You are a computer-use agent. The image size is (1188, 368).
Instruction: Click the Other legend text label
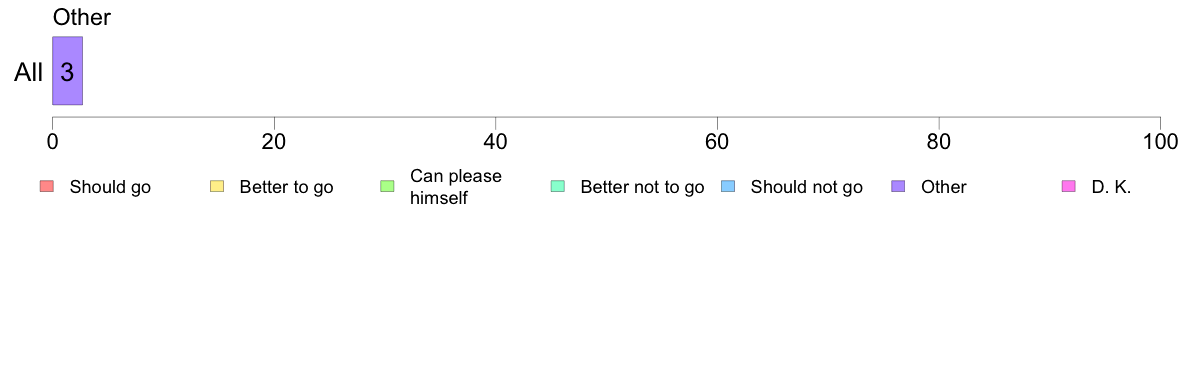click(x=943, y=187)
